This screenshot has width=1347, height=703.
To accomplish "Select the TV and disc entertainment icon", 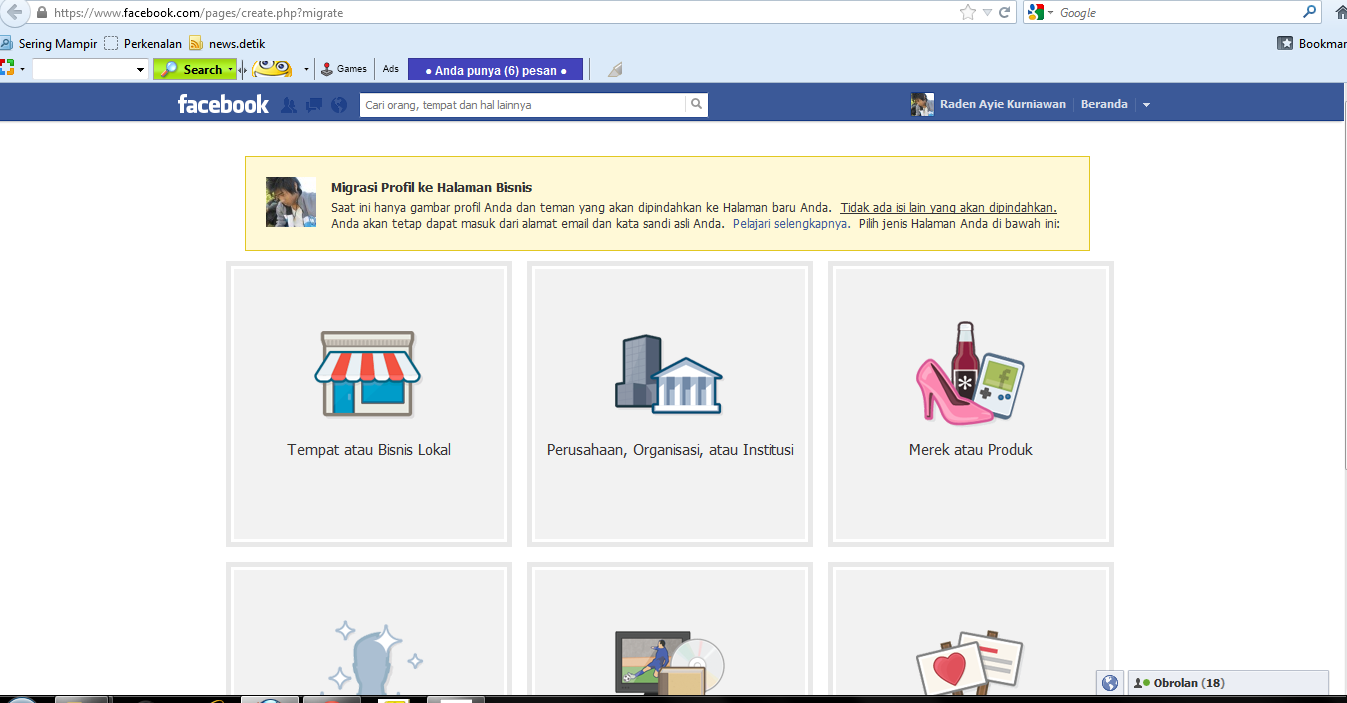I will point(669,662).
